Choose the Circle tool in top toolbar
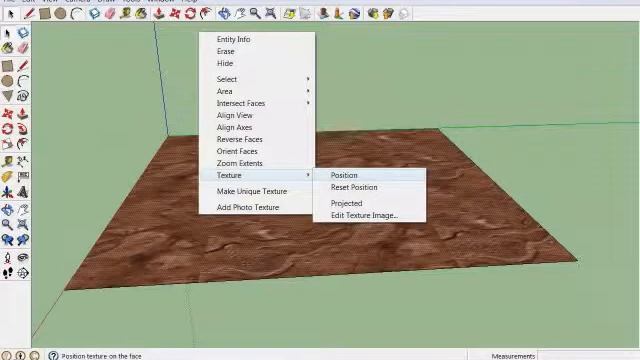 60,14
